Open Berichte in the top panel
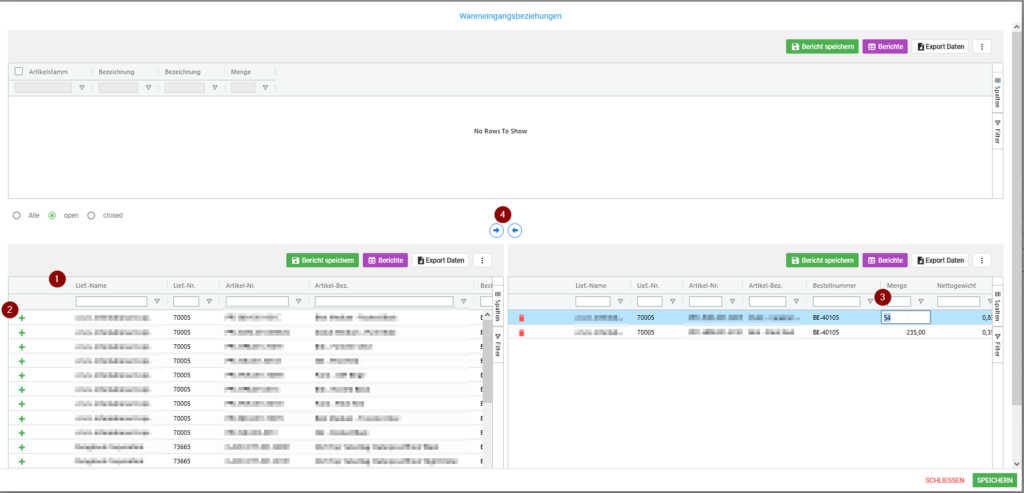 pyautogui.click(x=885, y=47)
